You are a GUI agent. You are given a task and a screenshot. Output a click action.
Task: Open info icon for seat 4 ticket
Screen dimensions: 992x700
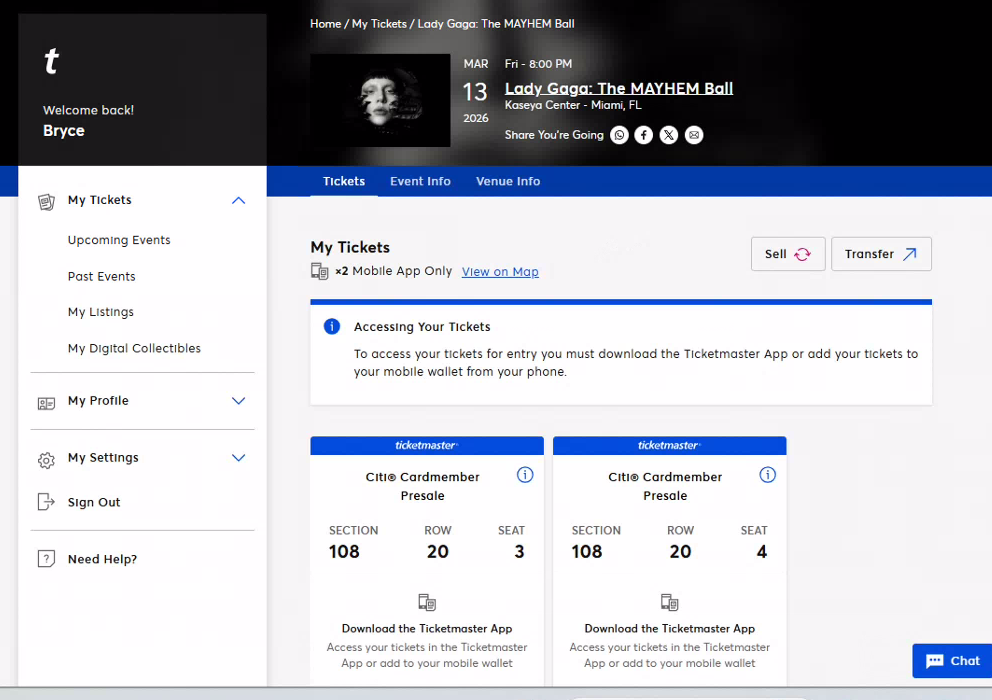click(767, 475)
